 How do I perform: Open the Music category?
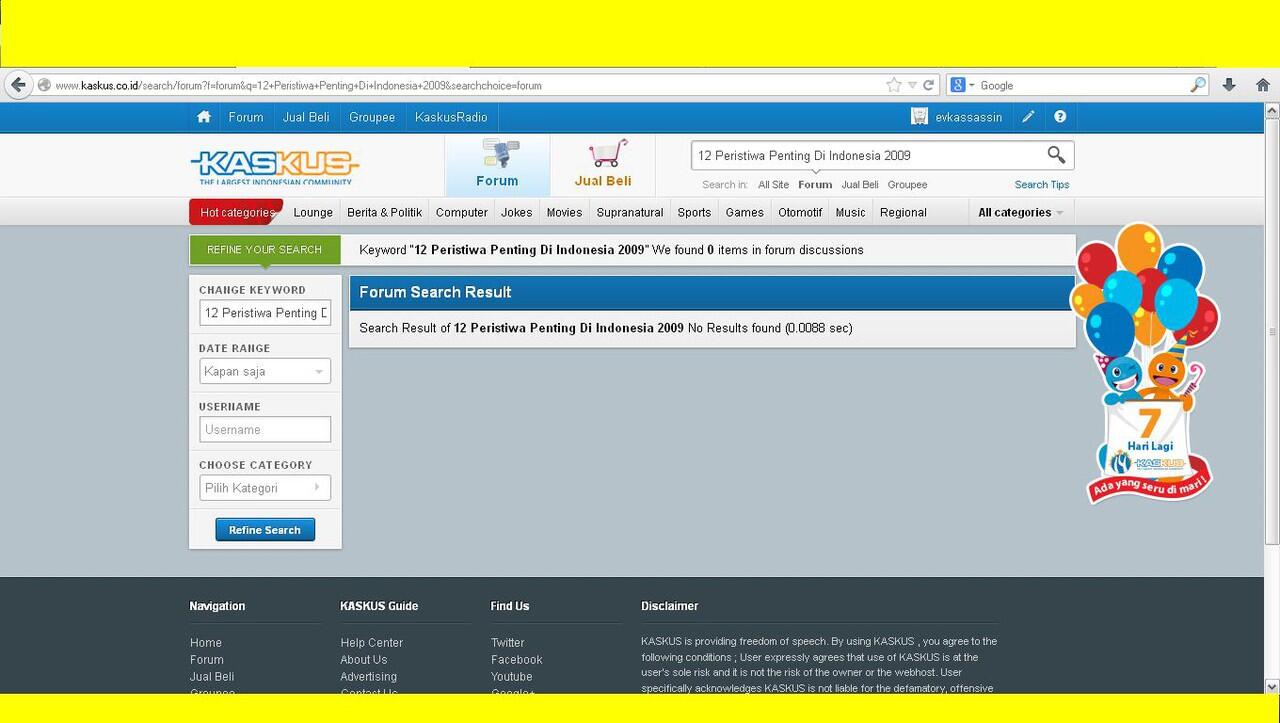tap(850, 212)
